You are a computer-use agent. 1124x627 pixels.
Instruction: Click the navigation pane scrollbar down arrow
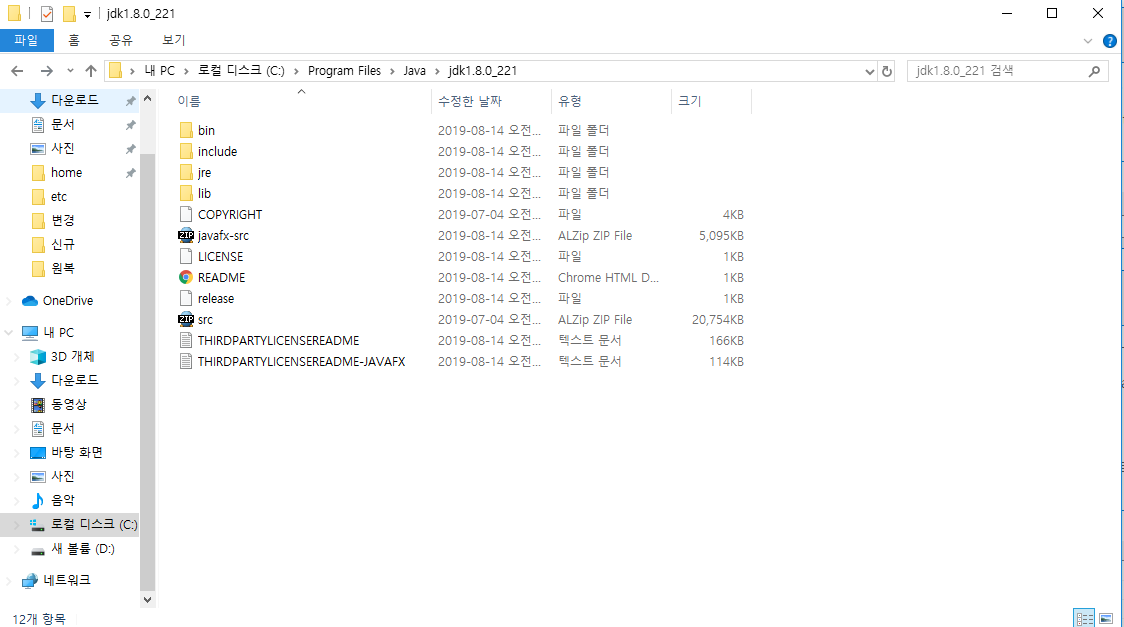[x=148, y=600]
